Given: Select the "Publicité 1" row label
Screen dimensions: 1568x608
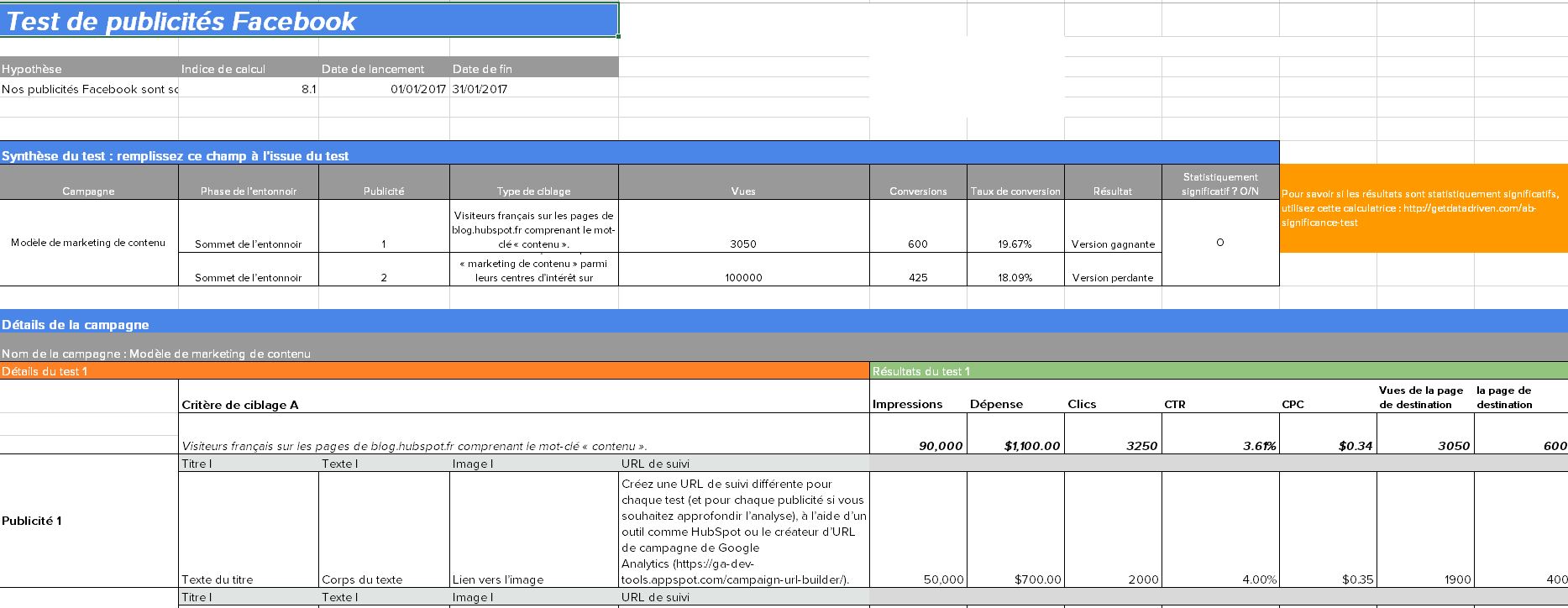Looking at the screenshot, I should 89,521.
